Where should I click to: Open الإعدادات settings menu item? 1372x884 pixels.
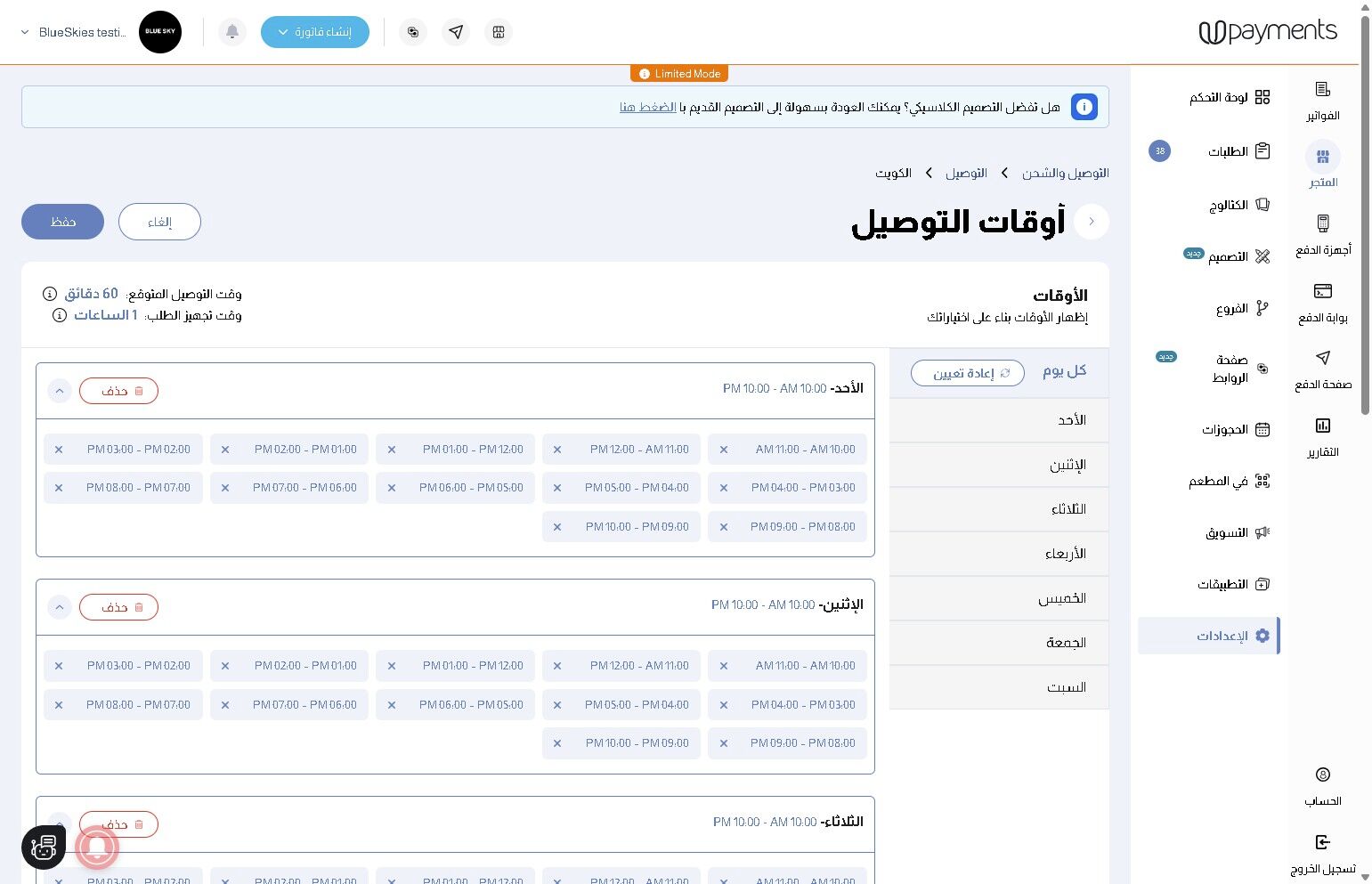point(1208,637)
